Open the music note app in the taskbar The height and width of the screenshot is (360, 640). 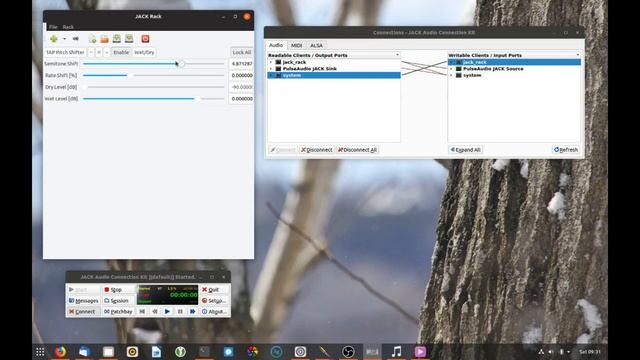point(396,352)
